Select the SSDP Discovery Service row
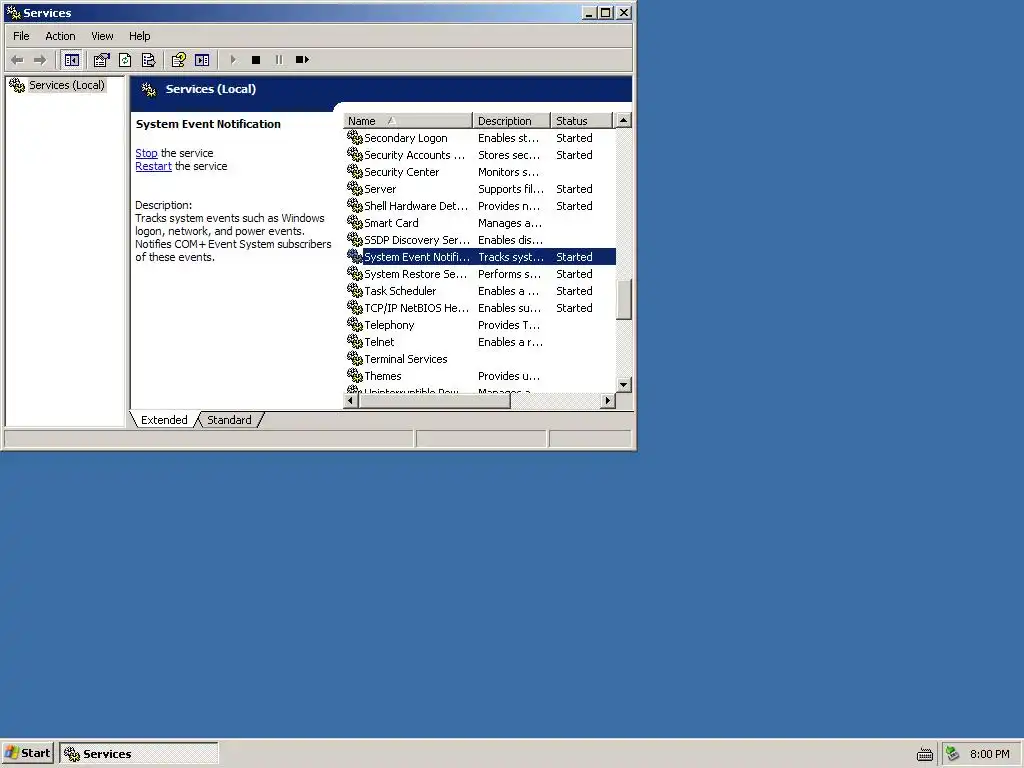The width and height of the screenshot is (1024, 768). click(x=480, y=240)
